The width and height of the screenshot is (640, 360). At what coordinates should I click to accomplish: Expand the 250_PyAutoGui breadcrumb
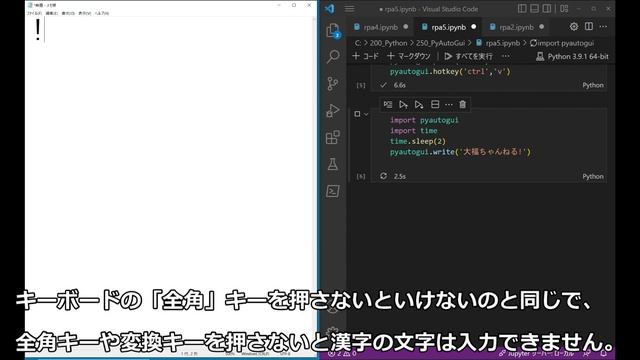click(440, 43)
